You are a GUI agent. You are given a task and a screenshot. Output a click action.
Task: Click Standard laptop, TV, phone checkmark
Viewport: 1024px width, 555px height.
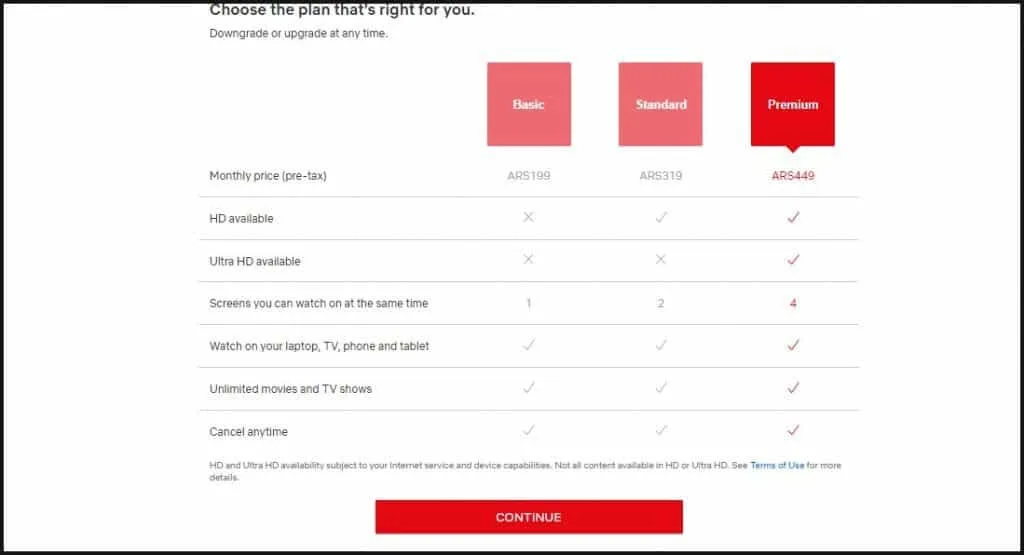[x=661, y=345]
